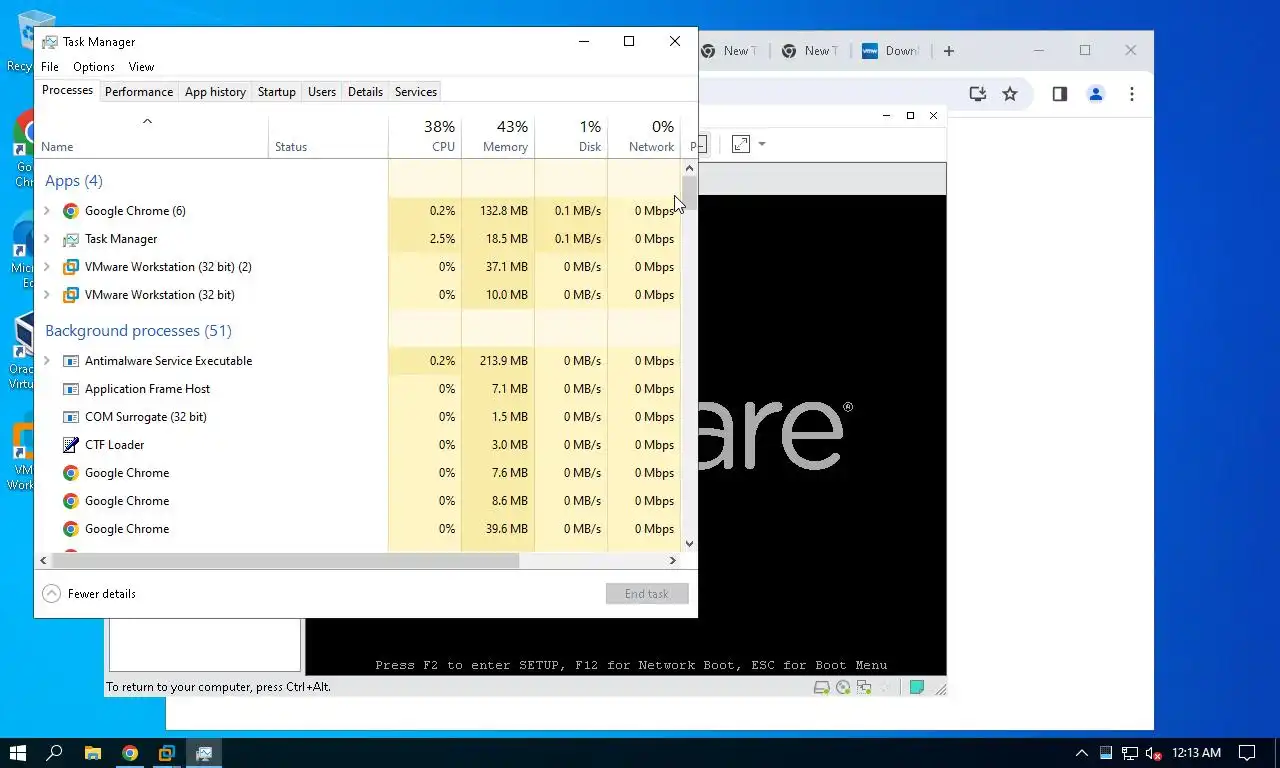Open Task Manager View menu

141,67
